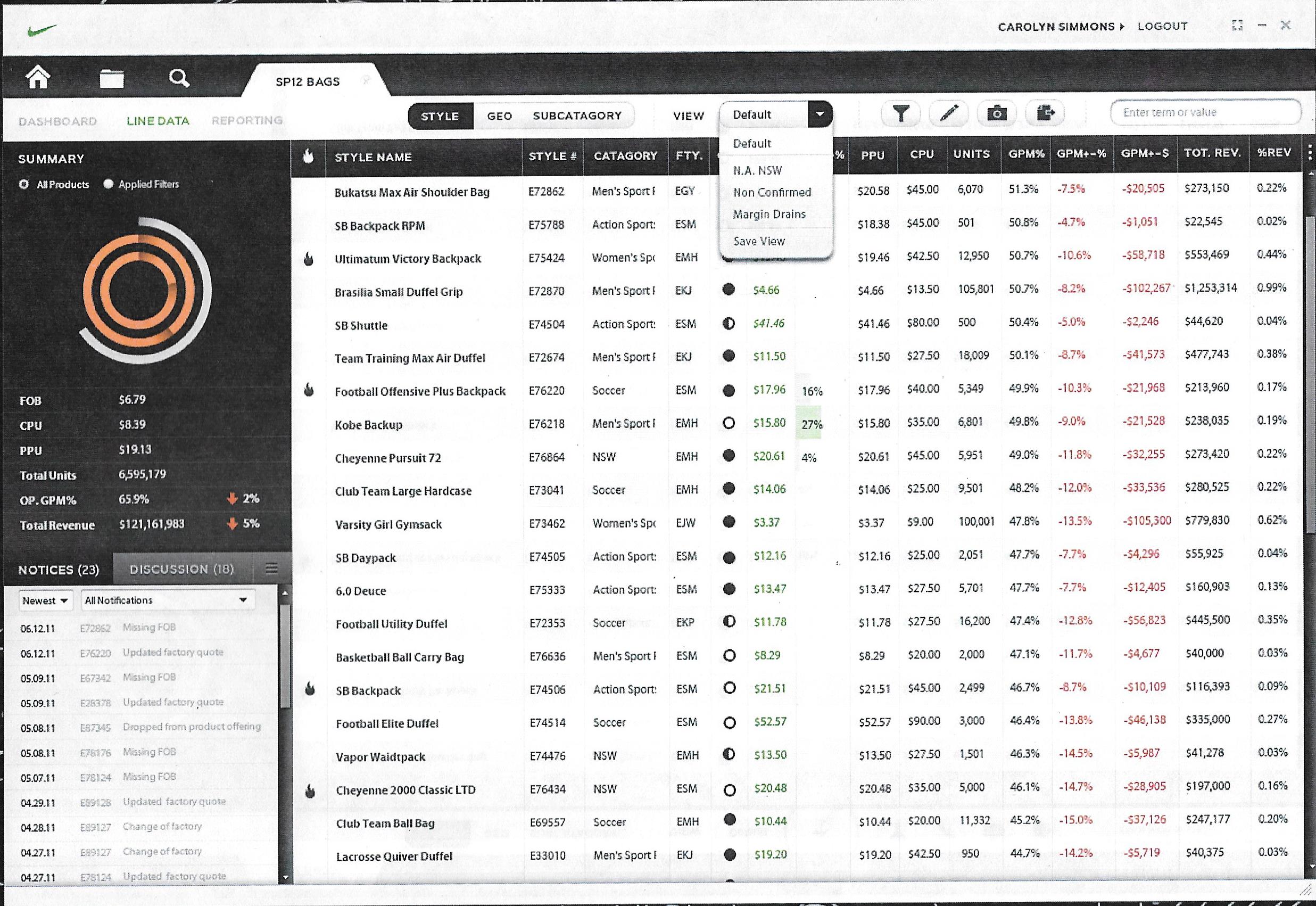This screenshot has width=1316, height=906.
Task: Toggle the GEO segment view
Action: [x=499, y=116]
